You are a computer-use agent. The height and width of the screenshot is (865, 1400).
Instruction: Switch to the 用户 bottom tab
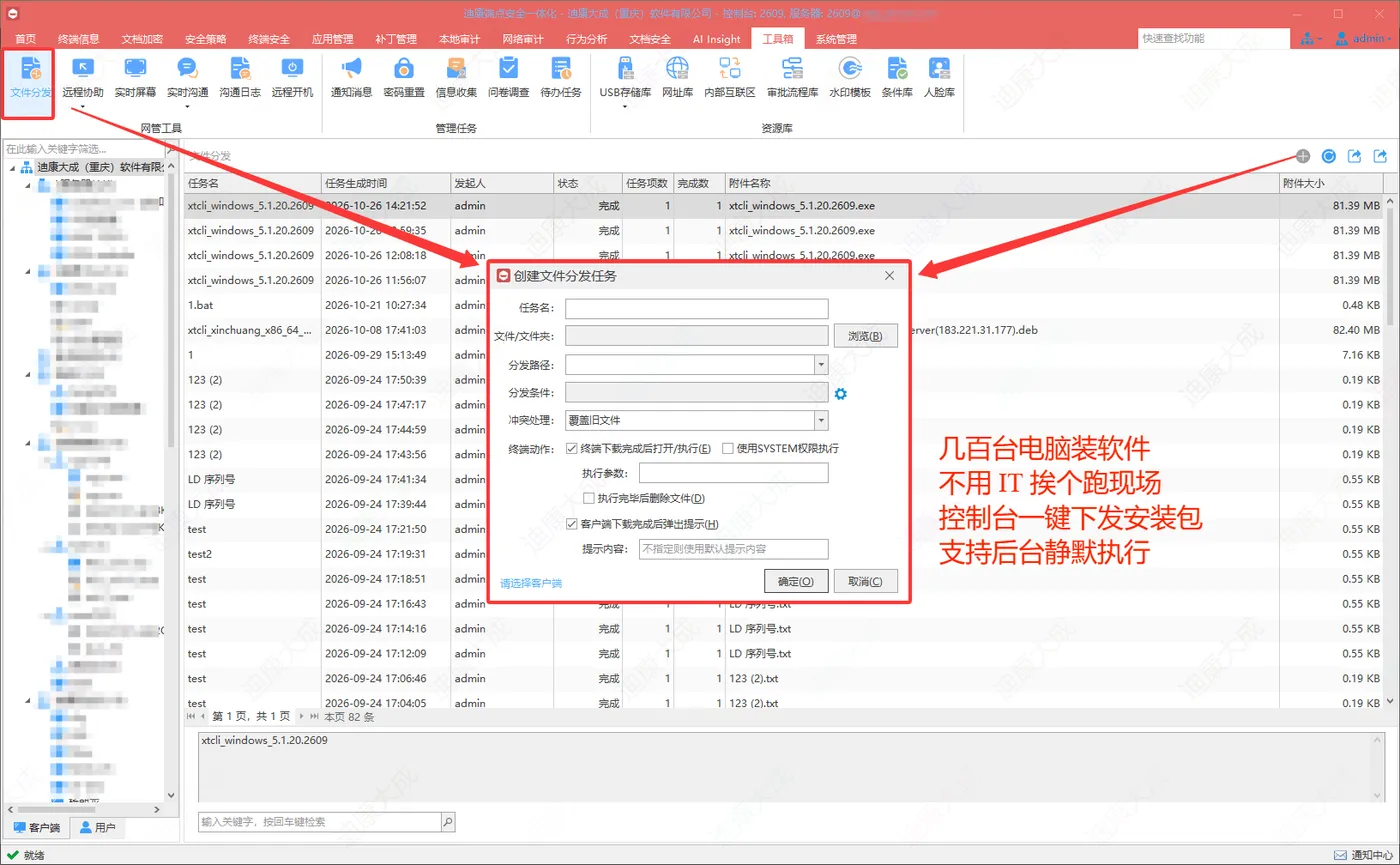tap(98, 828)
